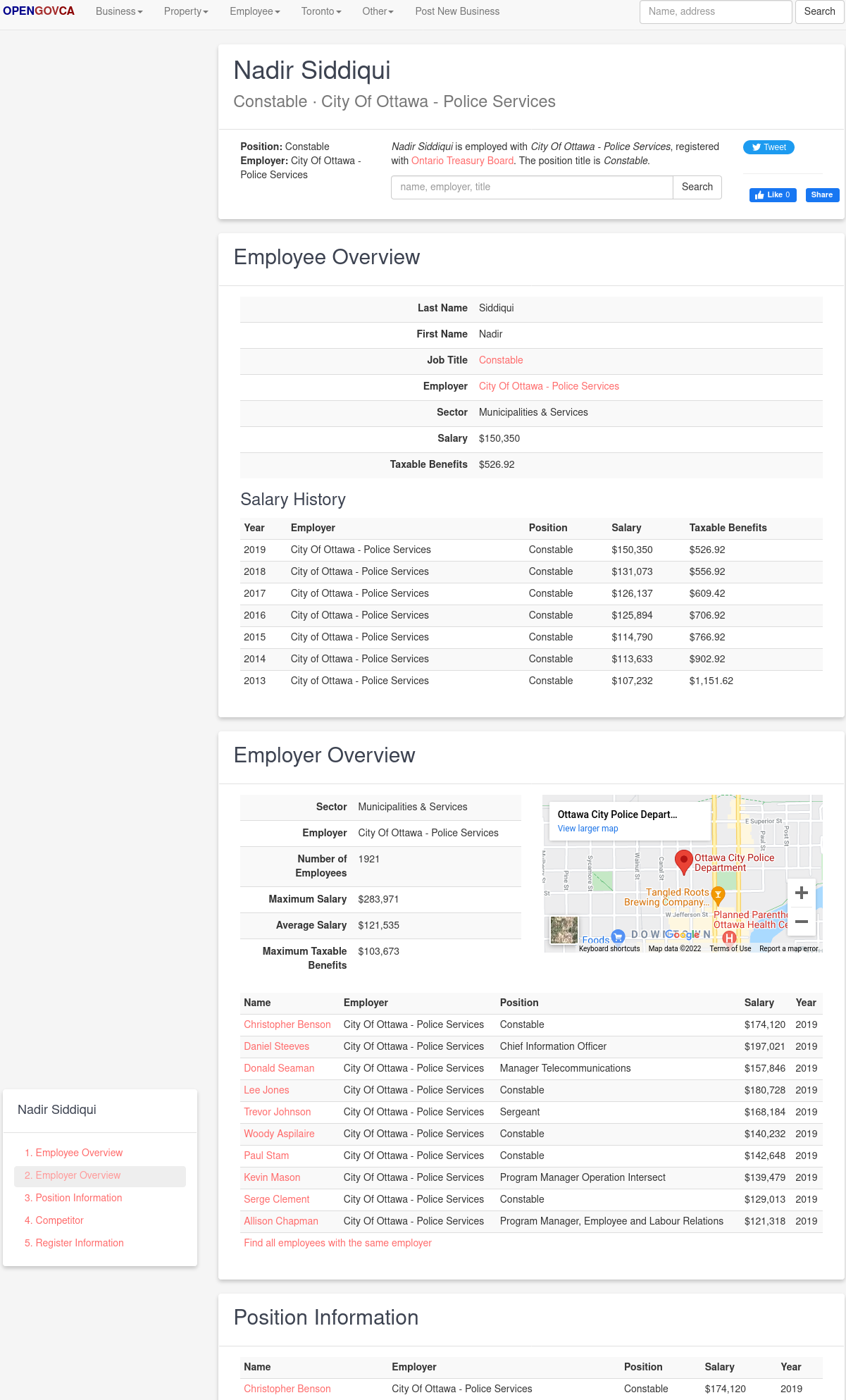Focus the Name, address search field
Screen dimensions: 846x1400
(716, 12)
